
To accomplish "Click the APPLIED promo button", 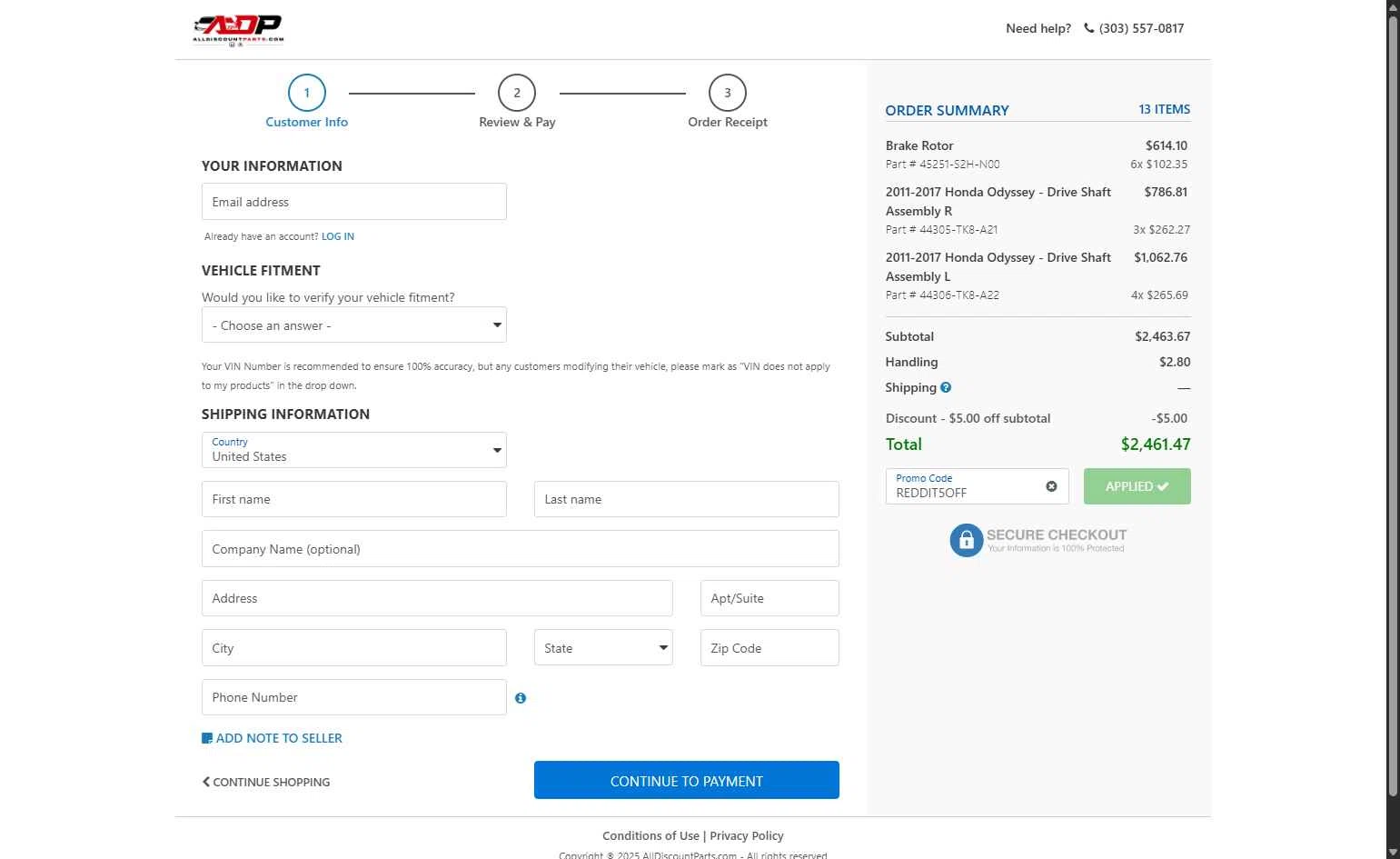I will tap(1137, 486).
